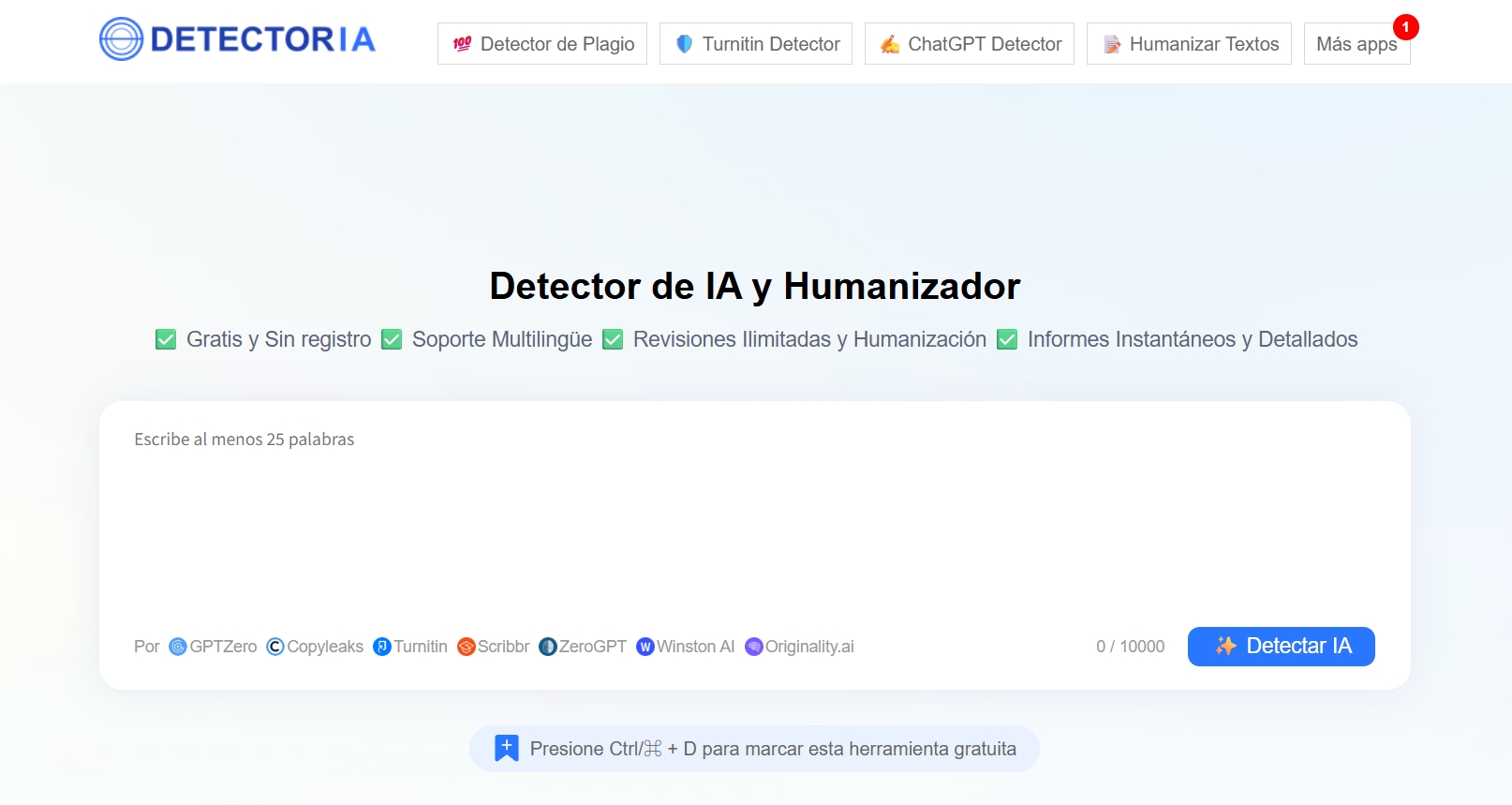Open the Más apps menu
The image size is (1512, 805).
(x=1356, y=44)
